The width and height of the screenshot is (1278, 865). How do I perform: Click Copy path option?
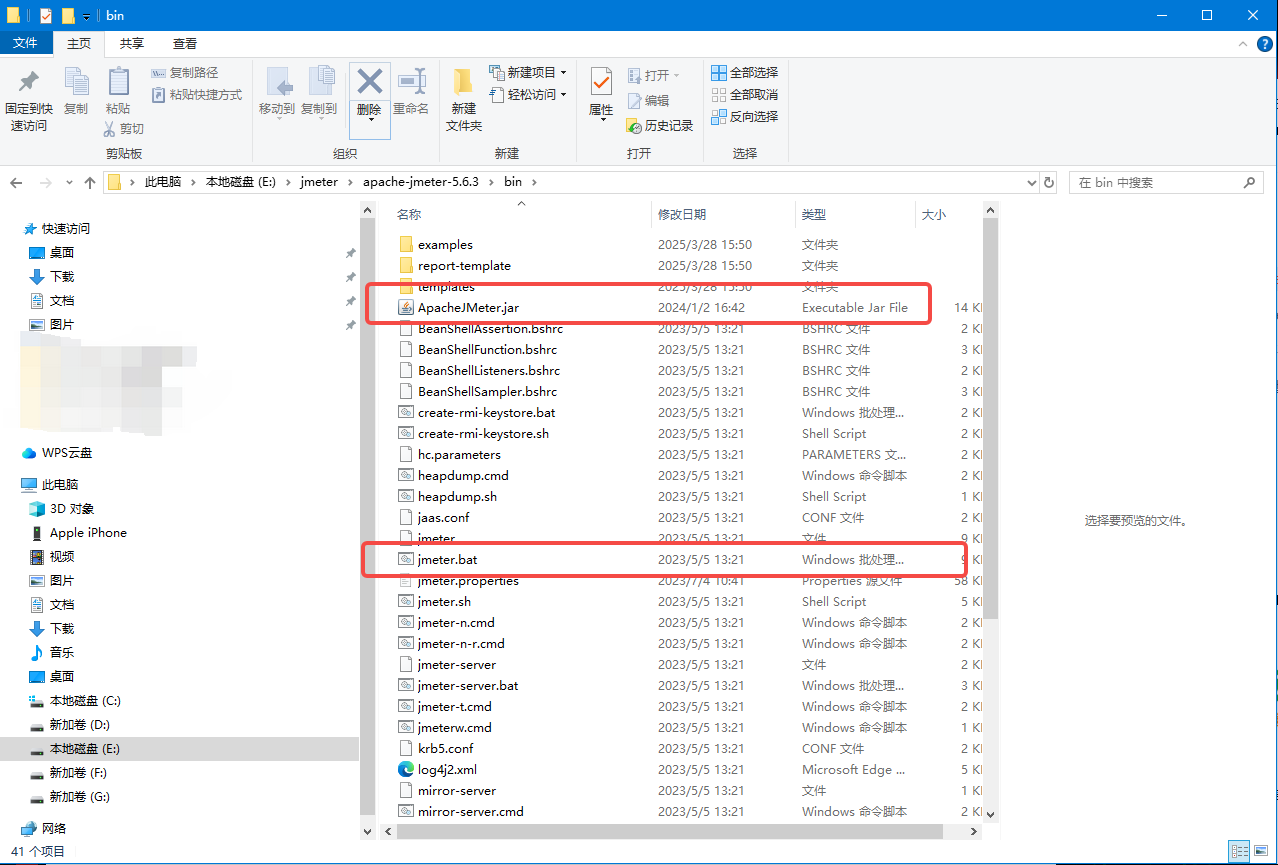pos(185,73)
